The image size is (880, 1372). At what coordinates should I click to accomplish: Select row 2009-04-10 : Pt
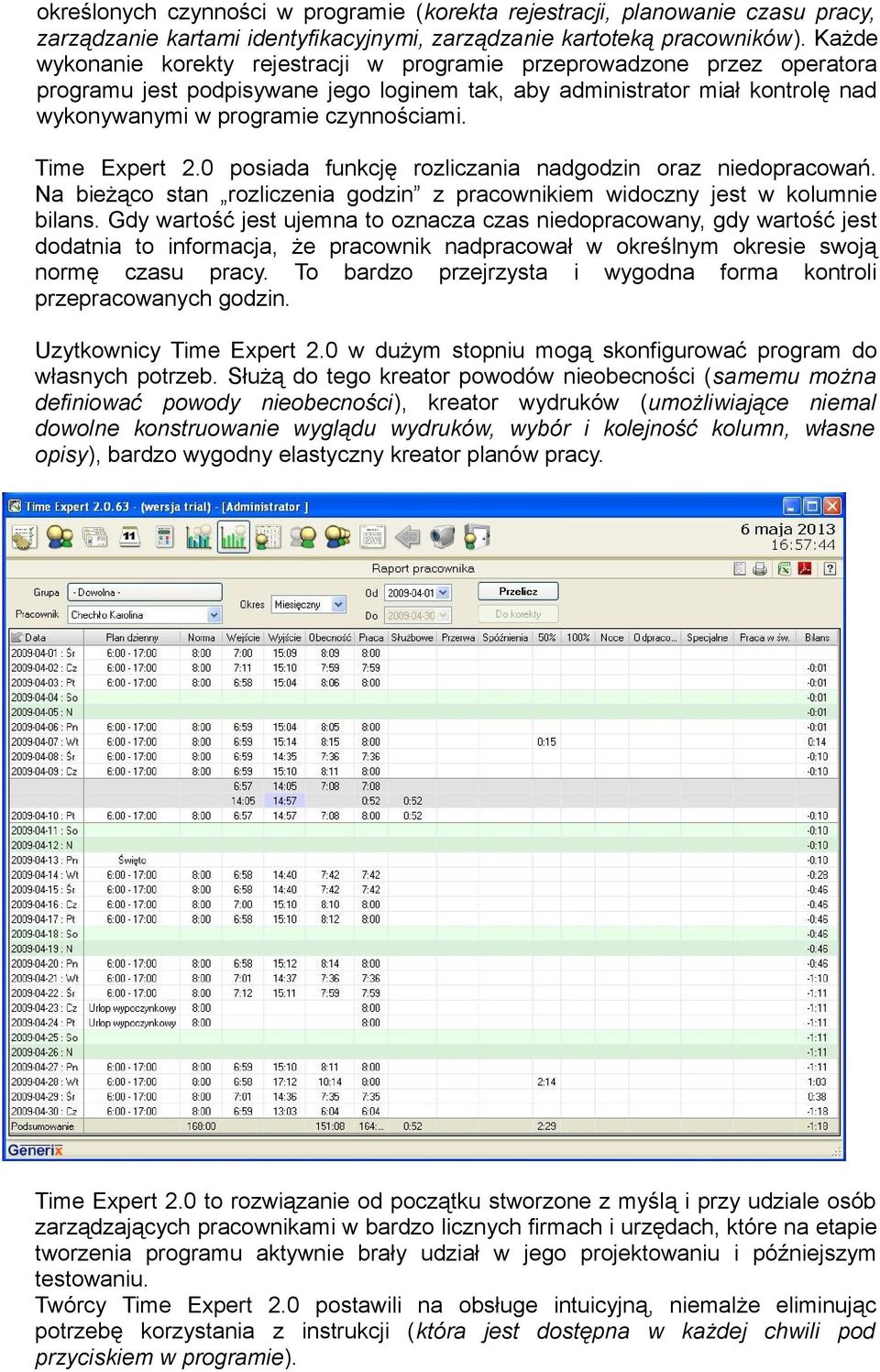pos(424,816)
